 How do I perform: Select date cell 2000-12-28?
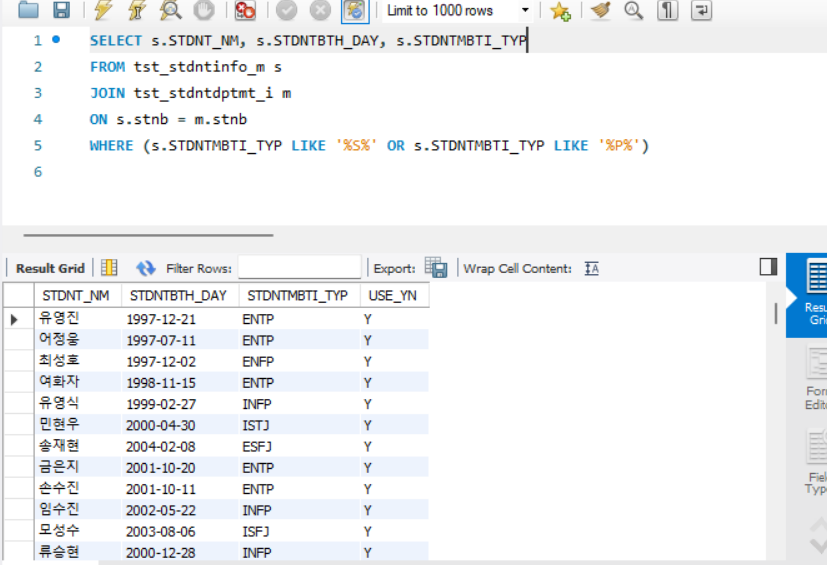(x=180, y=552)
